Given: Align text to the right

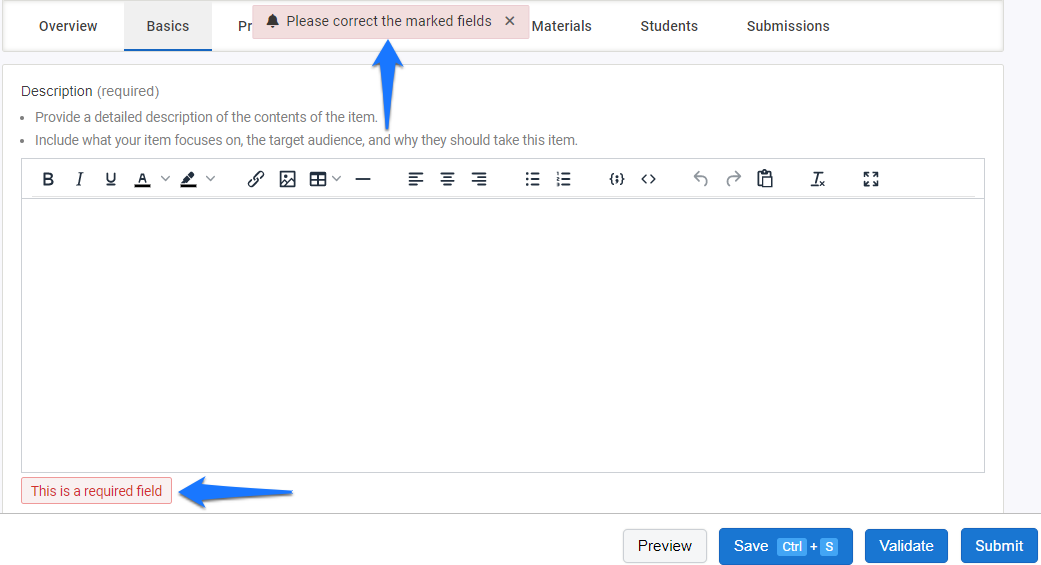Looking at the screenshot, I should tap(479, 179).
